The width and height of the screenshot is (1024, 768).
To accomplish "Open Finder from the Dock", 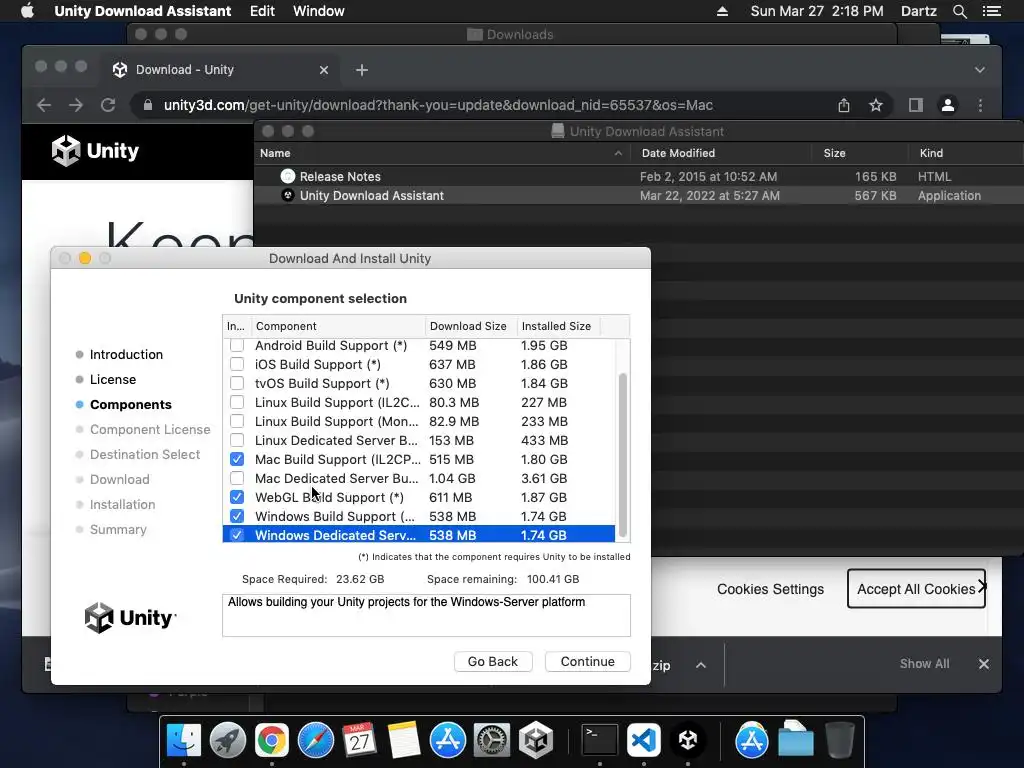I will 184,741.
